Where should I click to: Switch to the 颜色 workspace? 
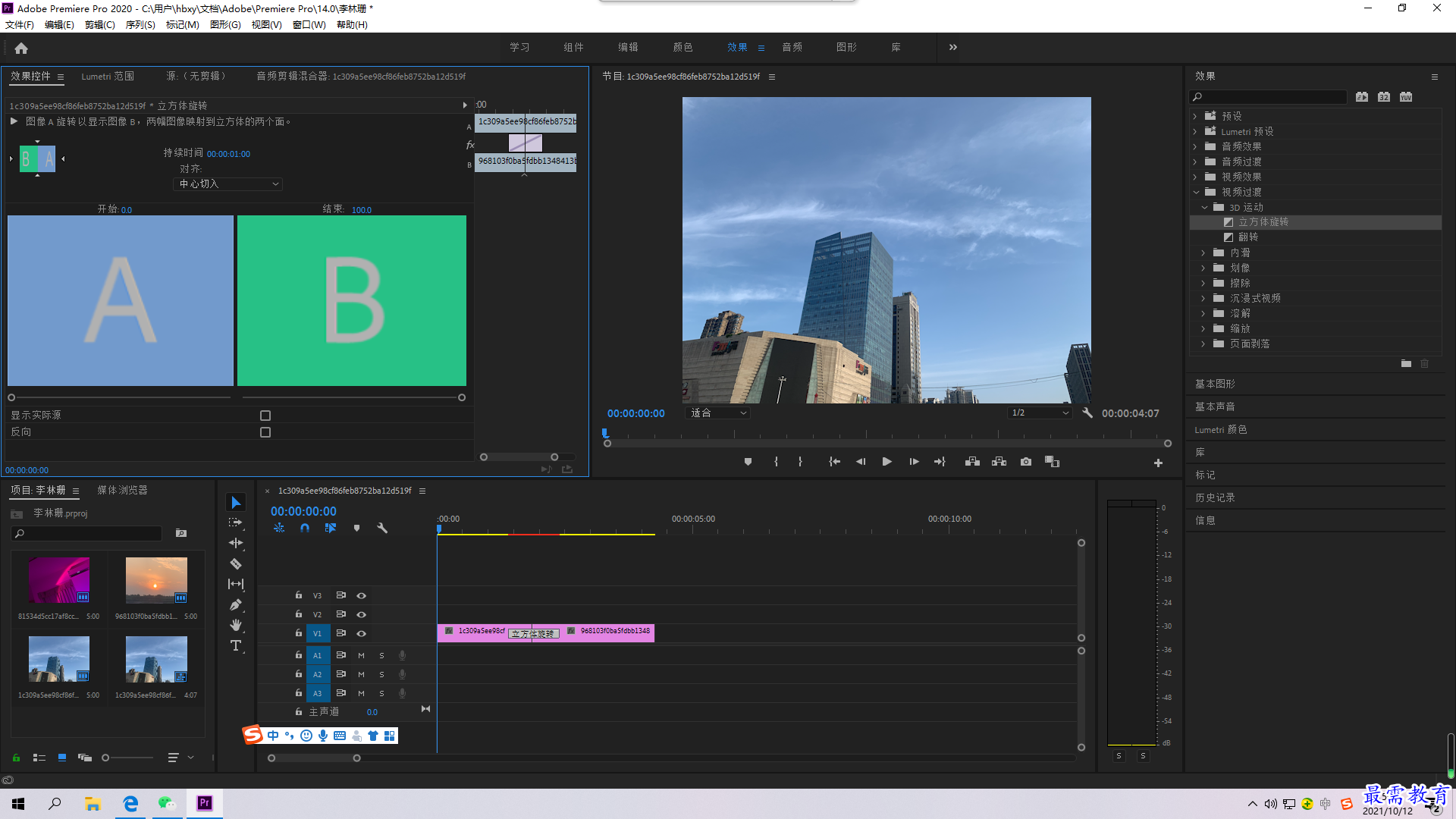click(x=682, y=47)
